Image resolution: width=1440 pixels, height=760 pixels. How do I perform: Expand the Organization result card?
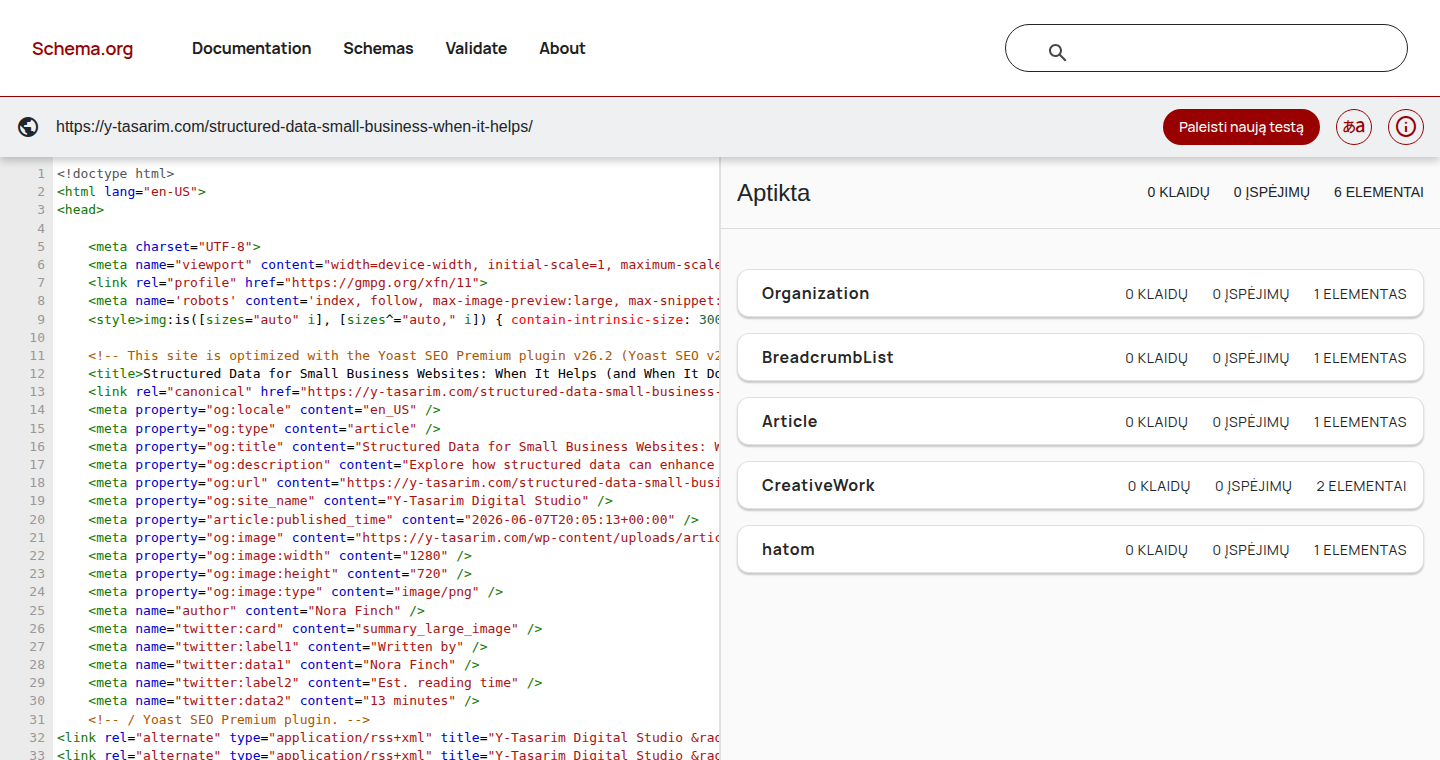(x=1080, y=294)
